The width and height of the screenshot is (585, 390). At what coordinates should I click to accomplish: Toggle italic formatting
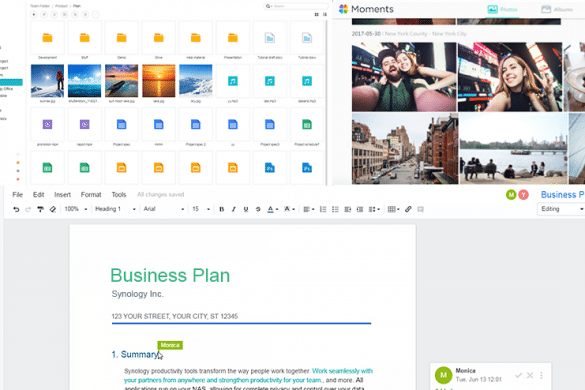pyautogui.click(x=234, y=209)
